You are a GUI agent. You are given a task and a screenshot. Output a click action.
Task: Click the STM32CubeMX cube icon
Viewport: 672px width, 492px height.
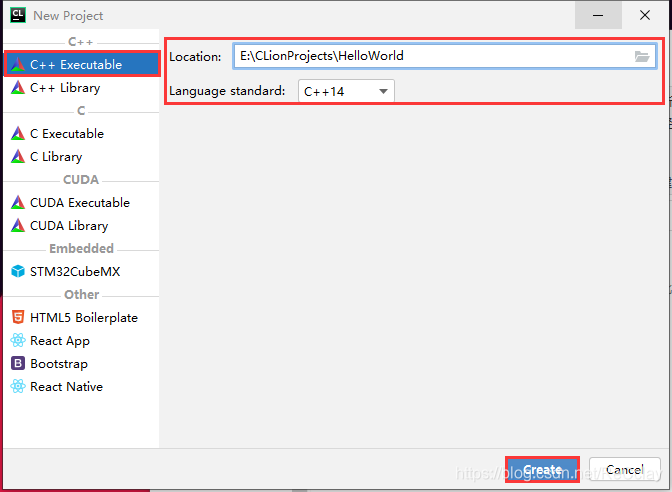click(x=18, y=271)
